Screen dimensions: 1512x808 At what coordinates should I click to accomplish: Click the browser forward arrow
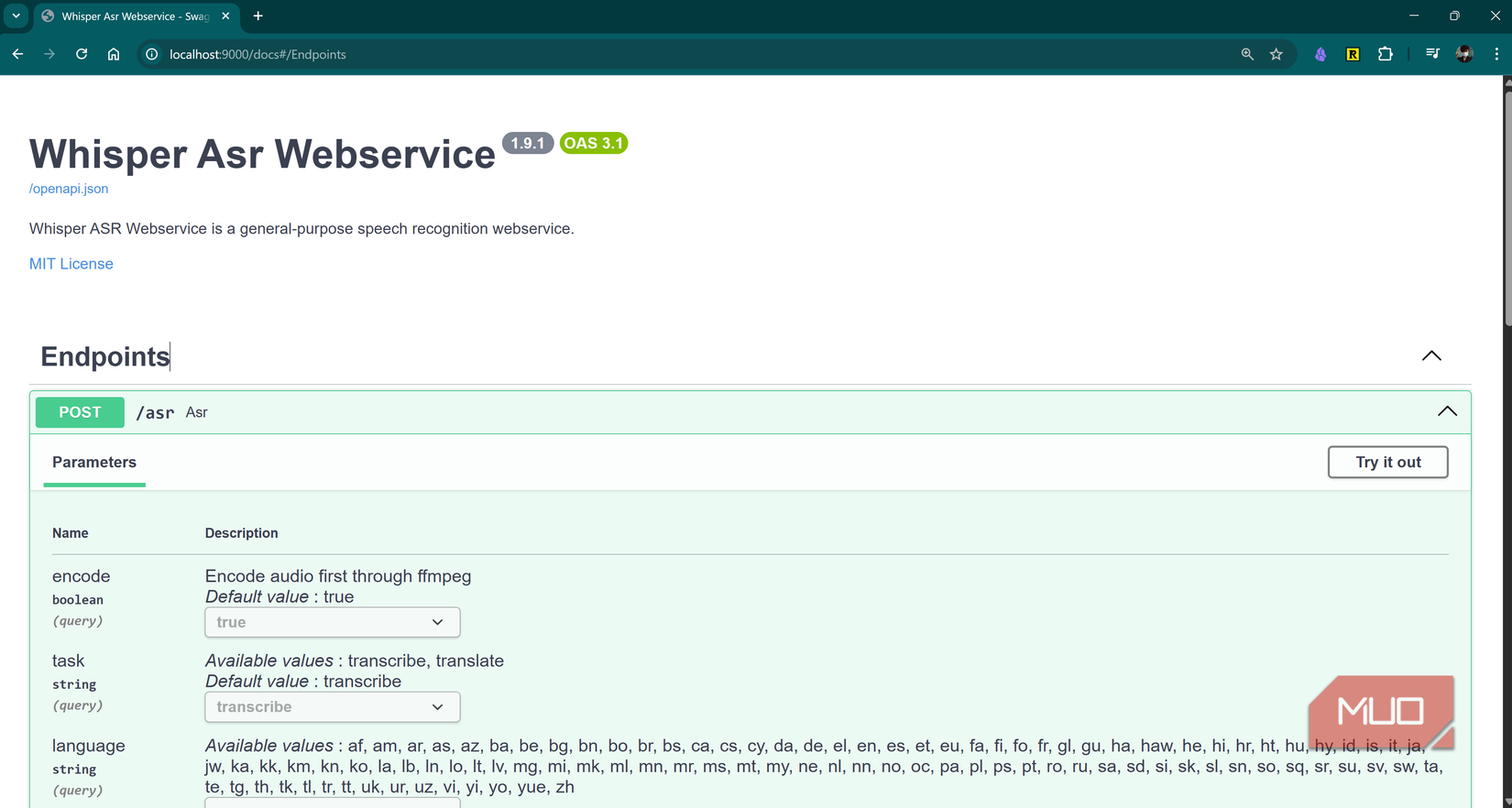[x=49, y=54]
